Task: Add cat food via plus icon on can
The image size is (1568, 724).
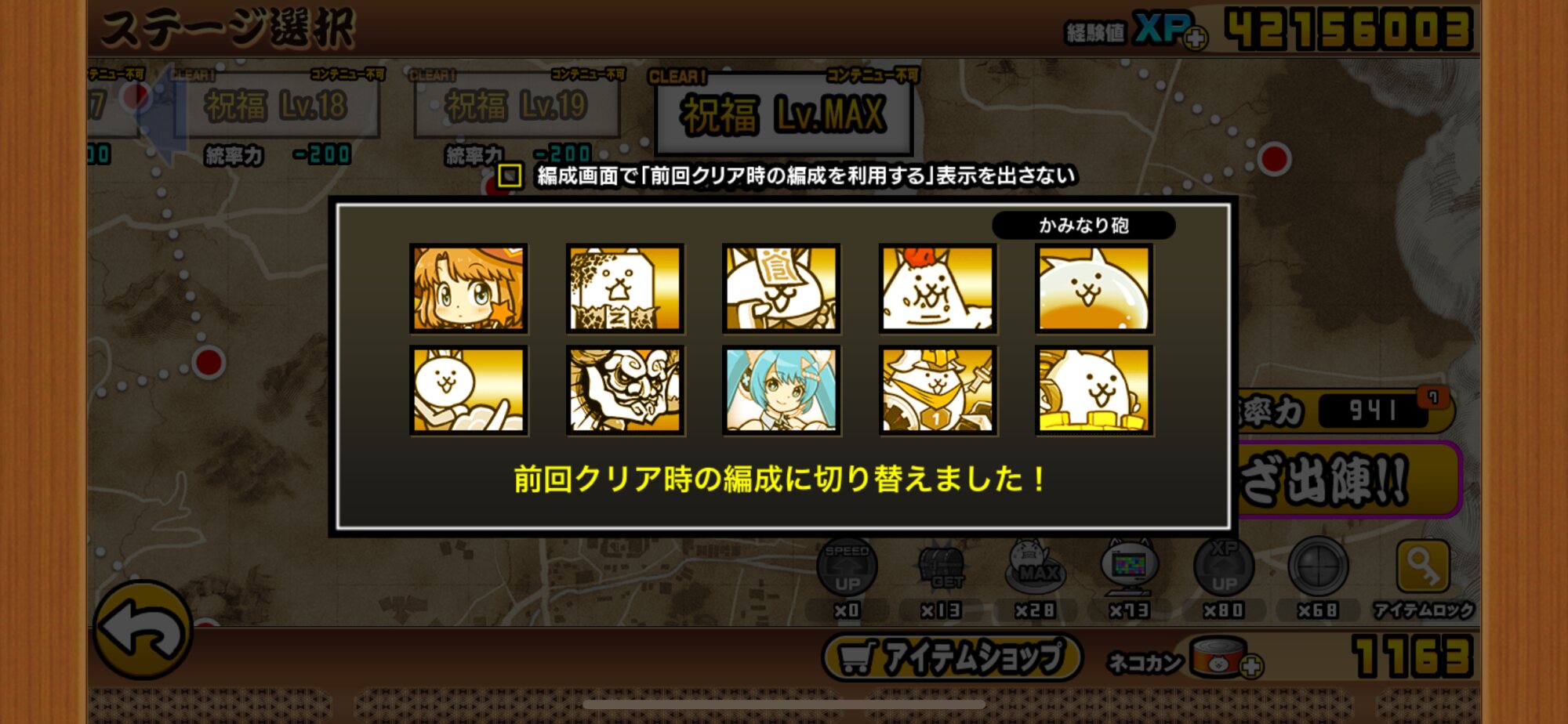Action: tap(1251, 666)
